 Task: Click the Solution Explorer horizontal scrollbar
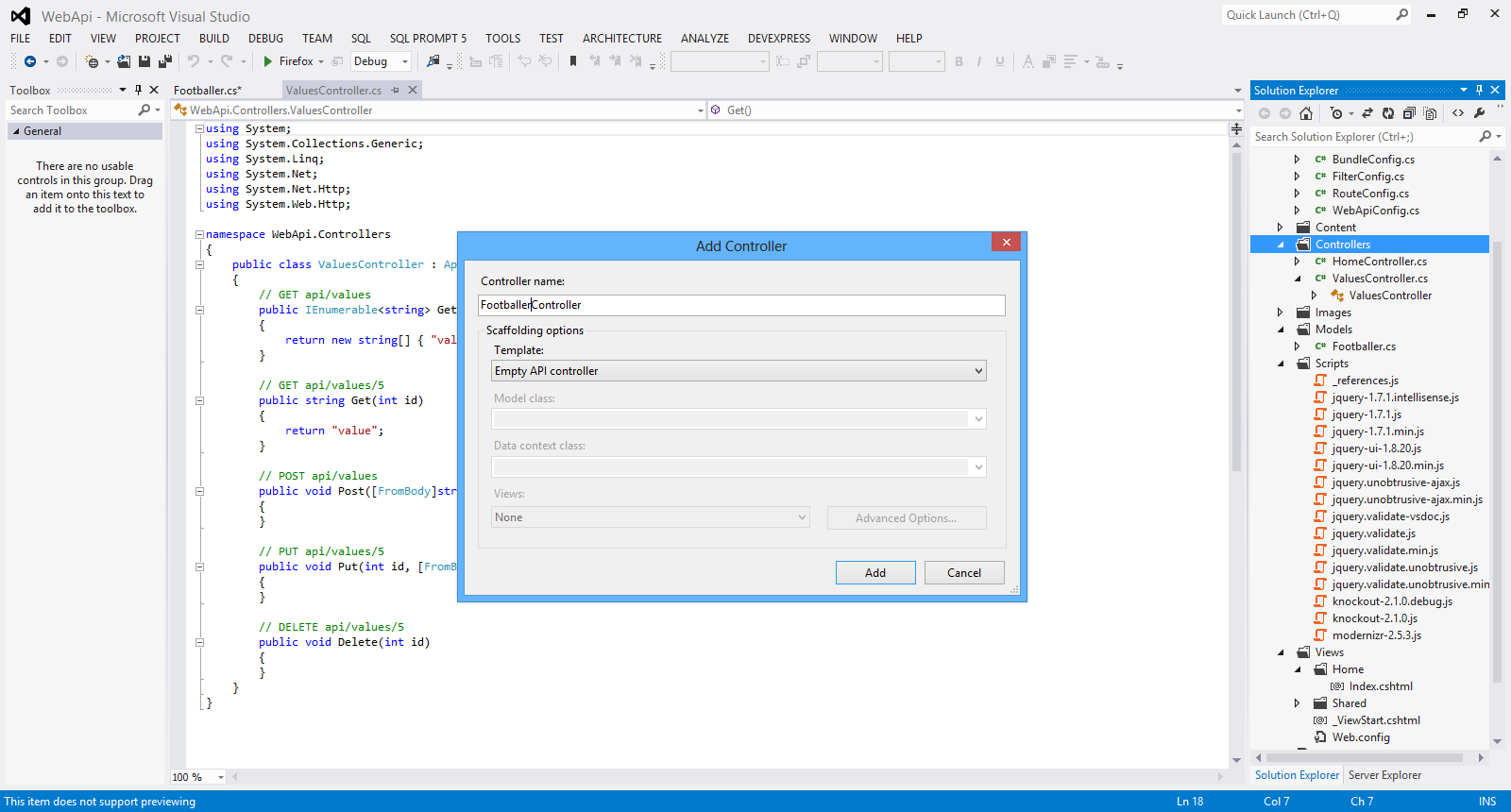tap(1365, 757)
